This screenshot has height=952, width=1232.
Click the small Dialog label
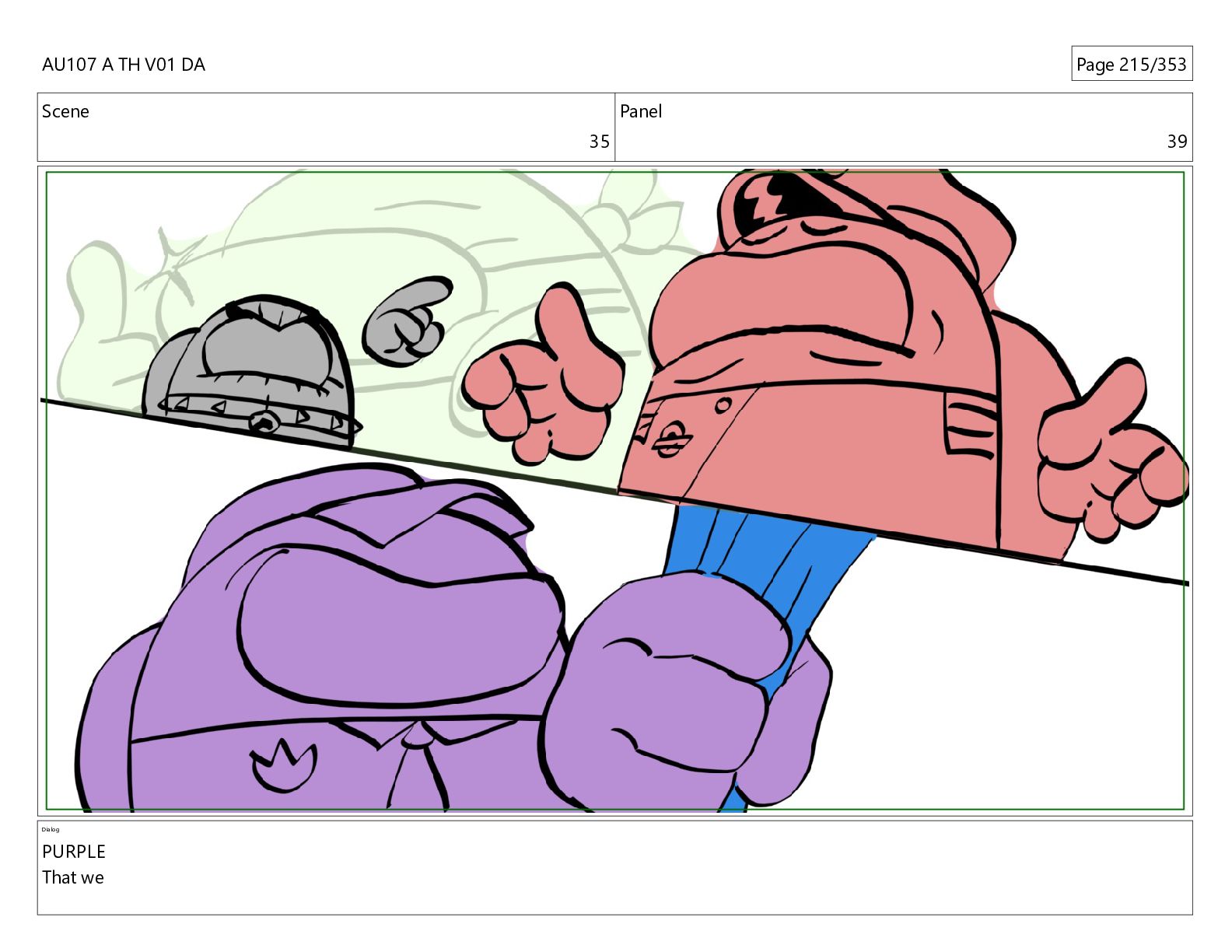click(51, 829)
